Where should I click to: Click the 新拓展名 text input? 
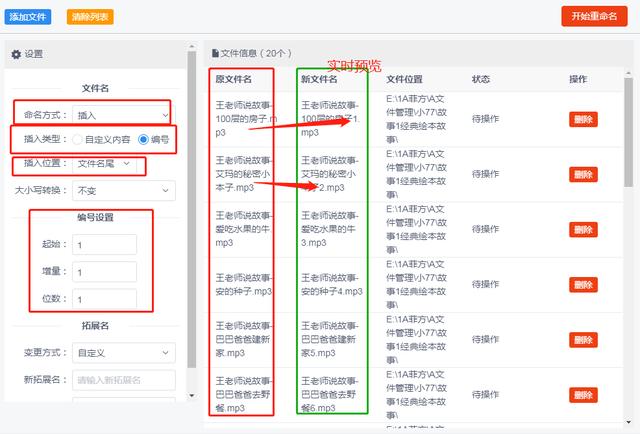pos(123,380)
